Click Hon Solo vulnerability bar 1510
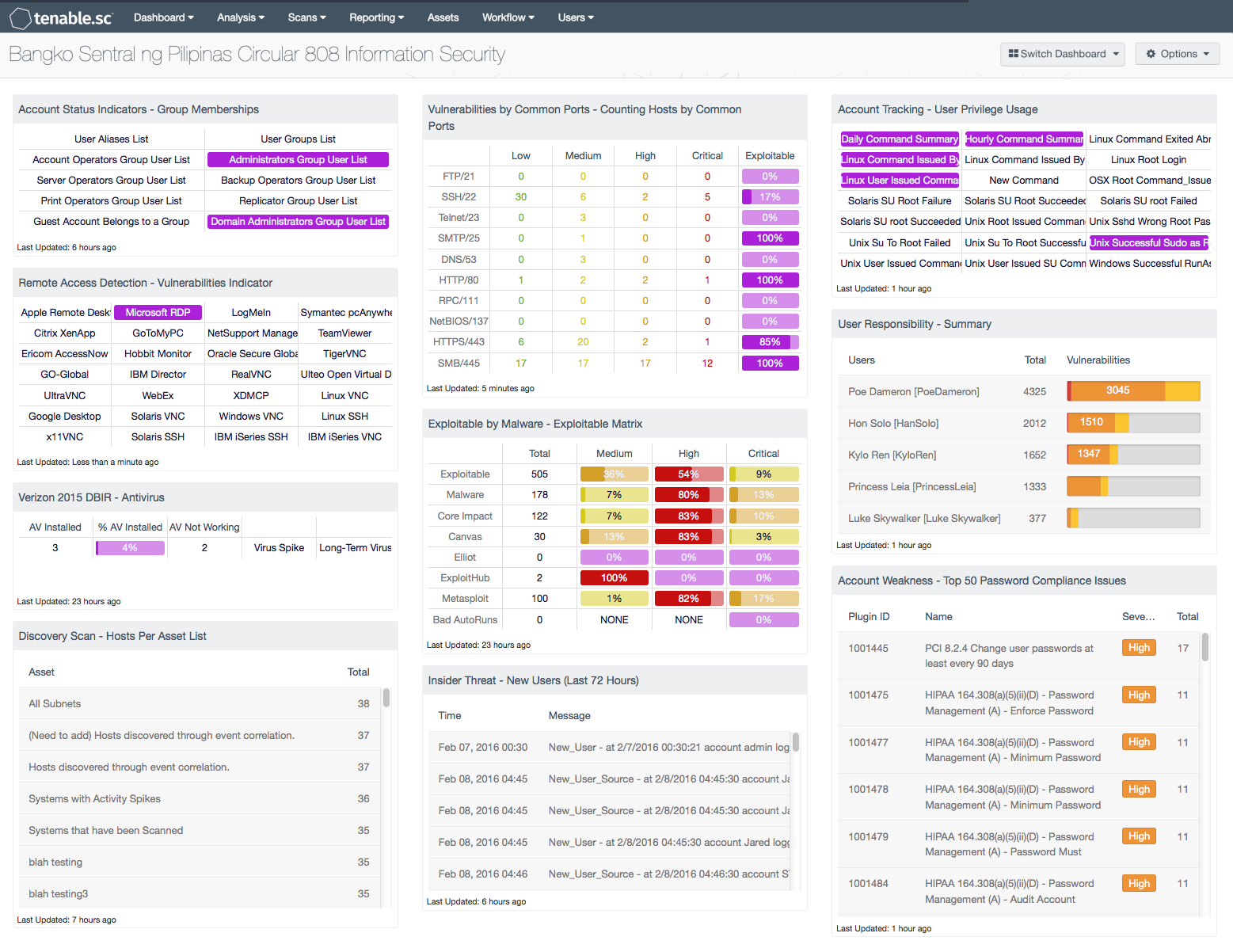1233x952 pixels. [x=1133, y=422]
